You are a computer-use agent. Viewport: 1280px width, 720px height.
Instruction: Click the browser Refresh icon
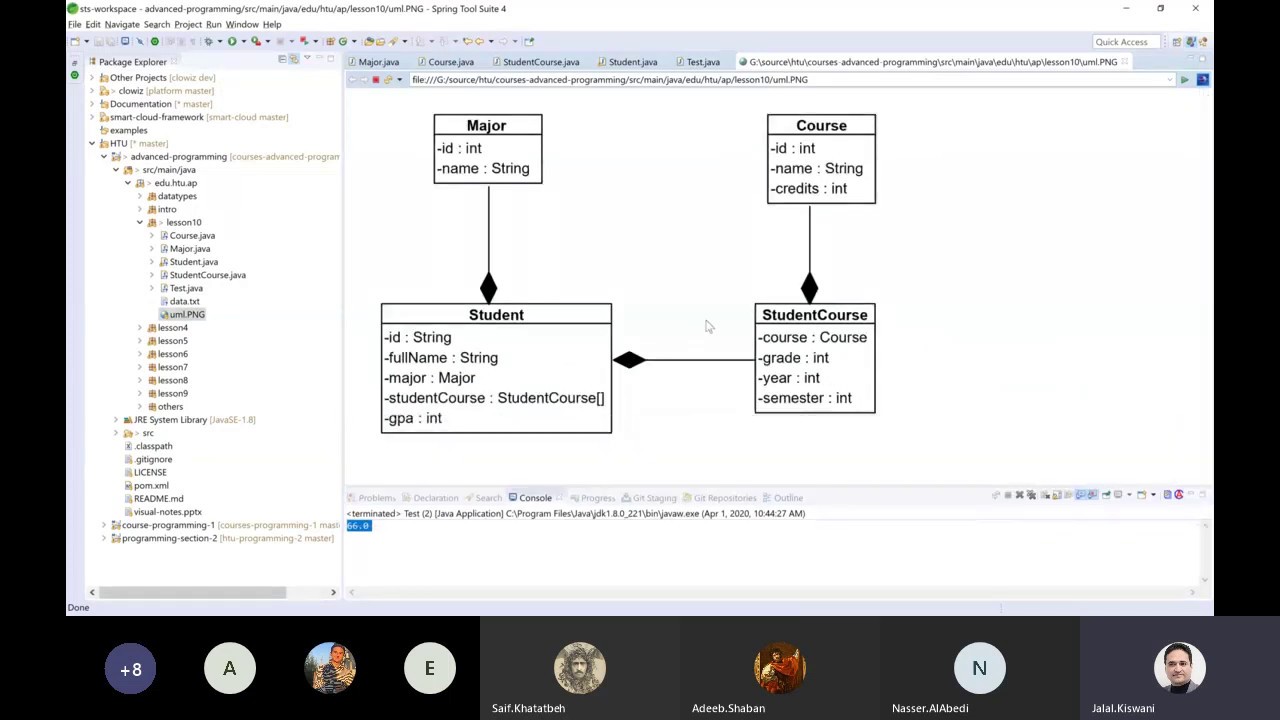click(x=388, y=80)
